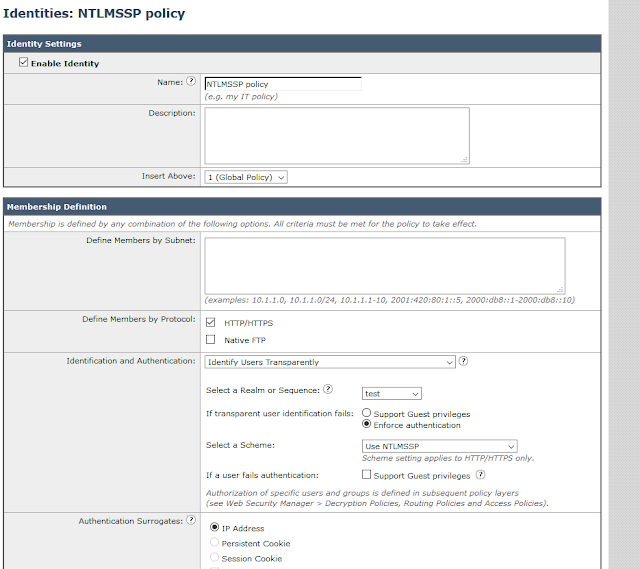
Task: Click the subnet examples hint text
Action: 389,300
